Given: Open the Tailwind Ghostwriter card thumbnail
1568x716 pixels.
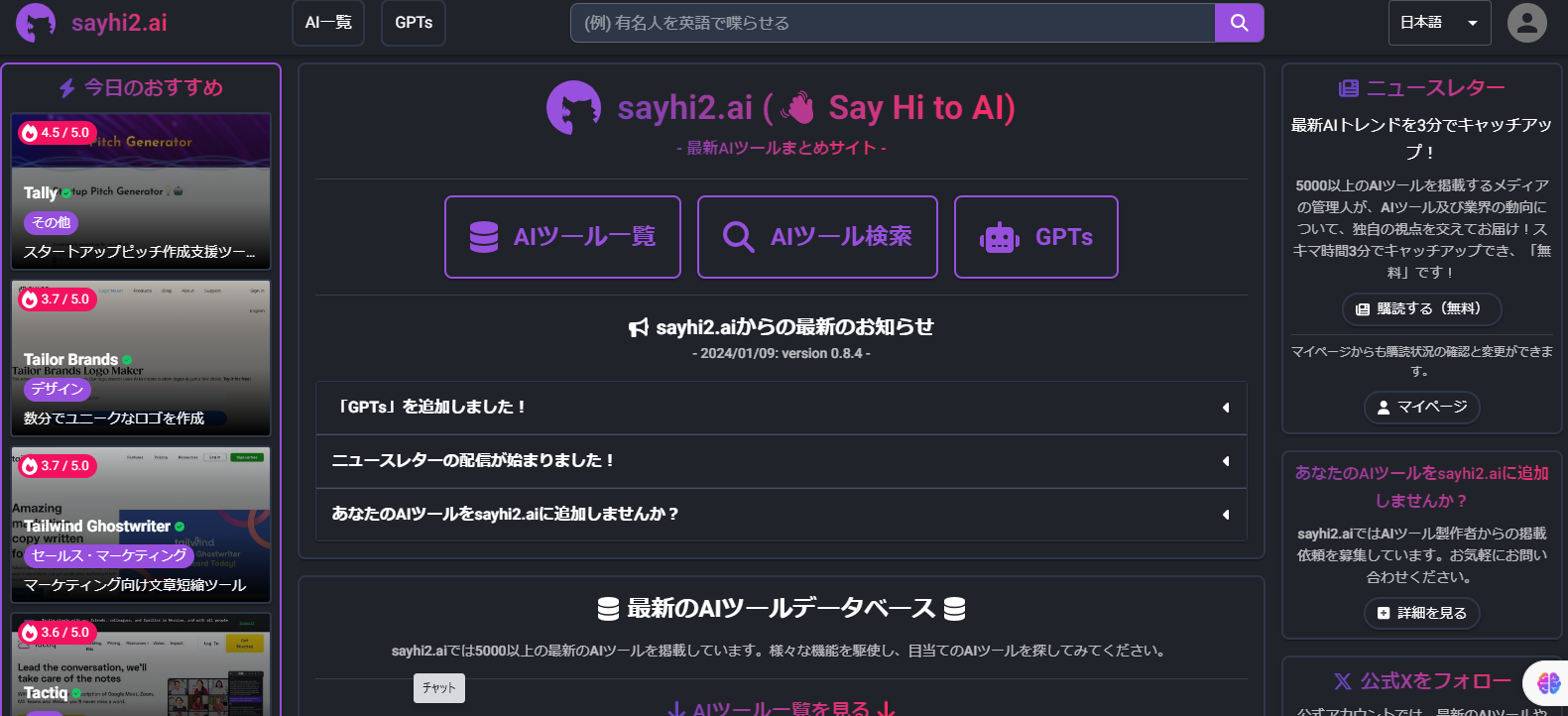Looking at the screenshot, I should [141, 524].
